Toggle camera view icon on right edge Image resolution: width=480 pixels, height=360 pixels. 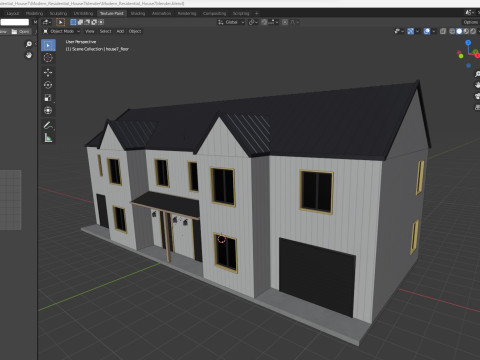point(477,96)
